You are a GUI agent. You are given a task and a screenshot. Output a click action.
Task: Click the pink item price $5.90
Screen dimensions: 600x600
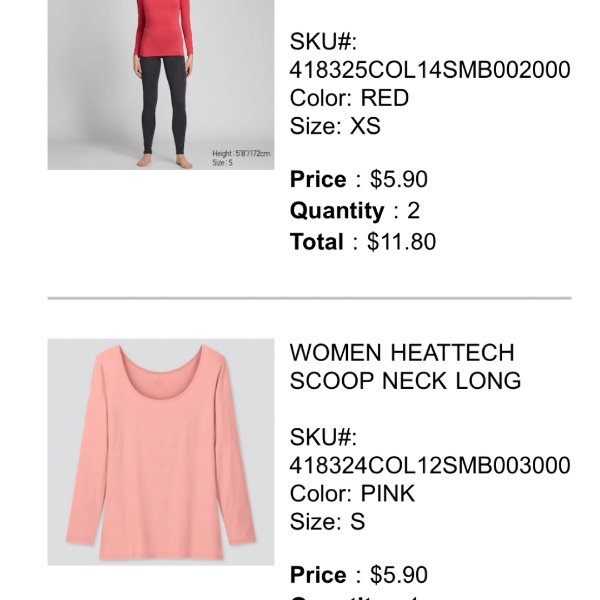pyautogui.click(x=399, y=574)
